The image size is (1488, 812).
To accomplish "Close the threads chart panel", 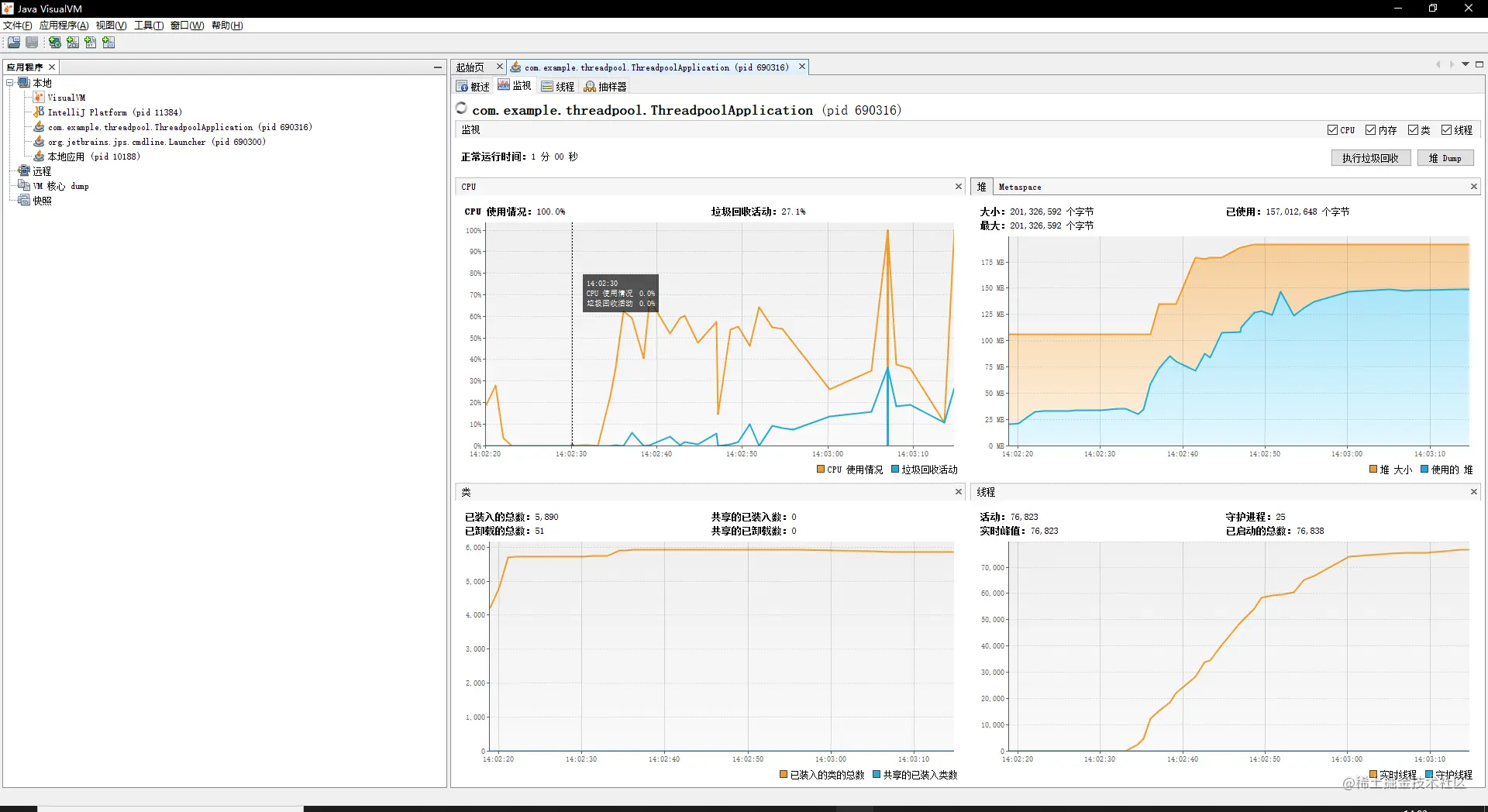I will point(1474,492).
